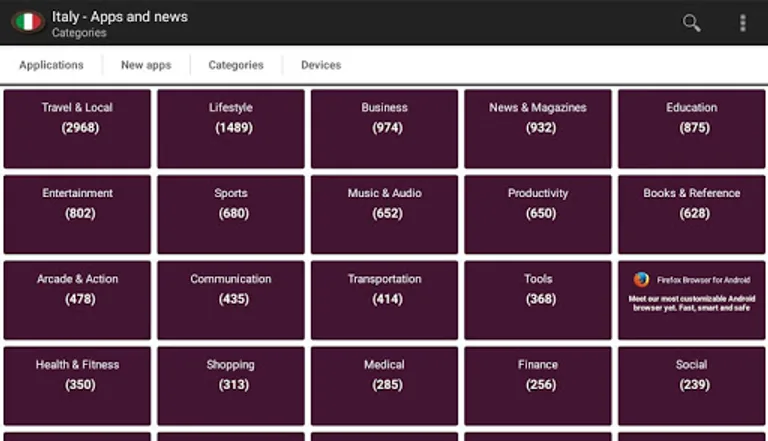This screenshot has height=441, width=768.
Task: Select the Music & Audio tile
Action: click(384, 214)
